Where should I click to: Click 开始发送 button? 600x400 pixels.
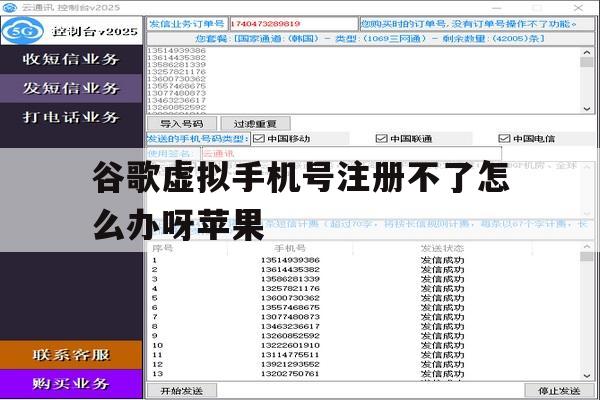(182, 391)
